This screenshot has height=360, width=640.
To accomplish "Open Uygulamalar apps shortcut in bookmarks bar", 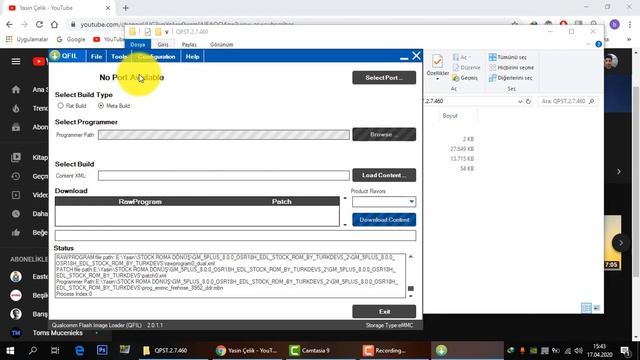I will [x=27, y=39].
